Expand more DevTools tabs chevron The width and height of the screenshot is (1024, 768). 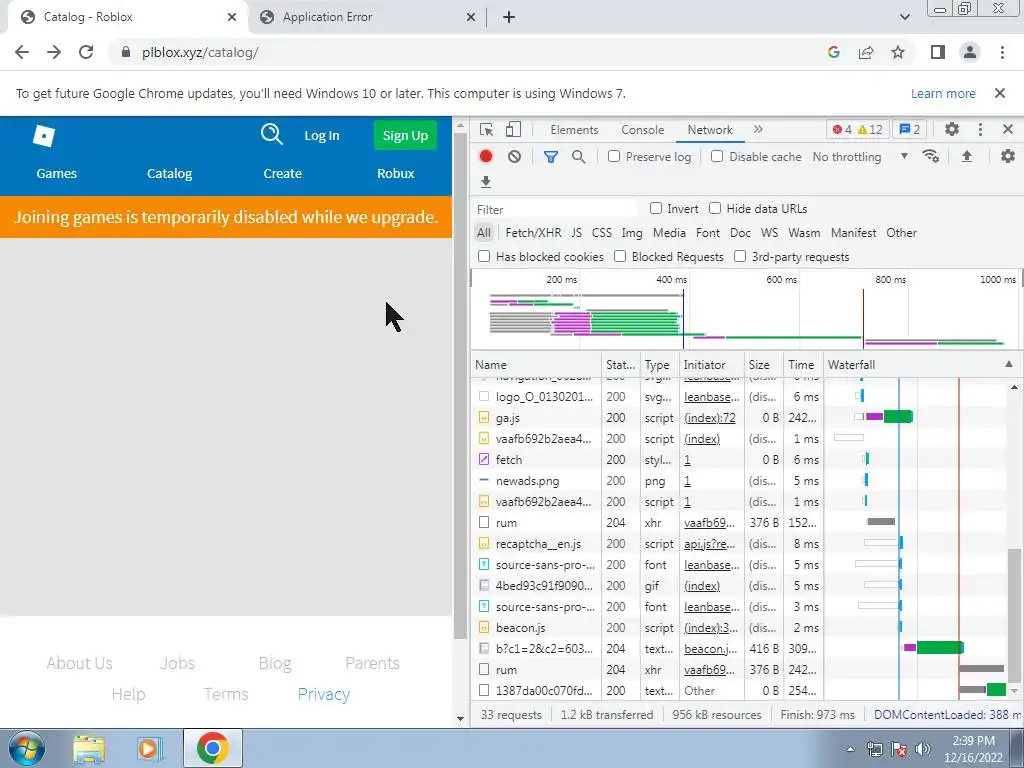click(758, 129)
